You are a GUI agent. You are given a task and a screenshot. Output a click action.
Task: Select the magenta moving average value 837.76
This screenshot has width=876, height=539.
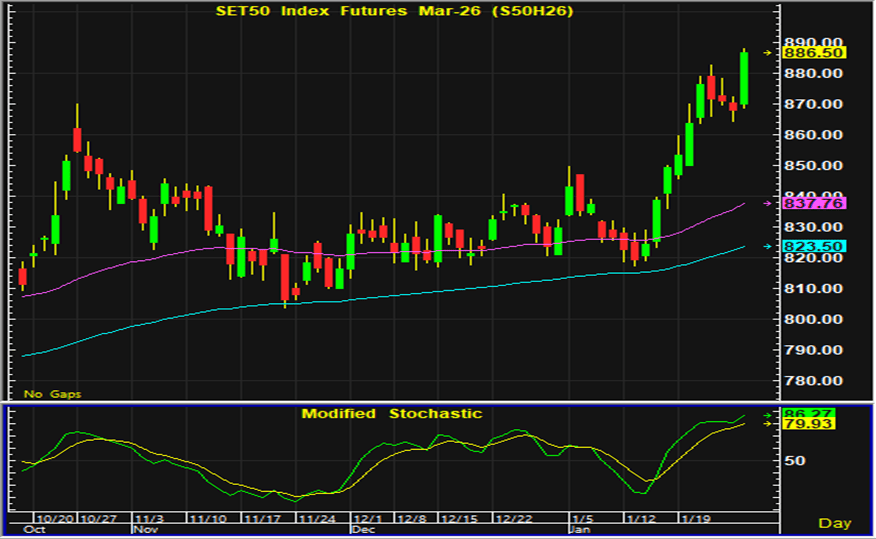(x=817, y=203)
